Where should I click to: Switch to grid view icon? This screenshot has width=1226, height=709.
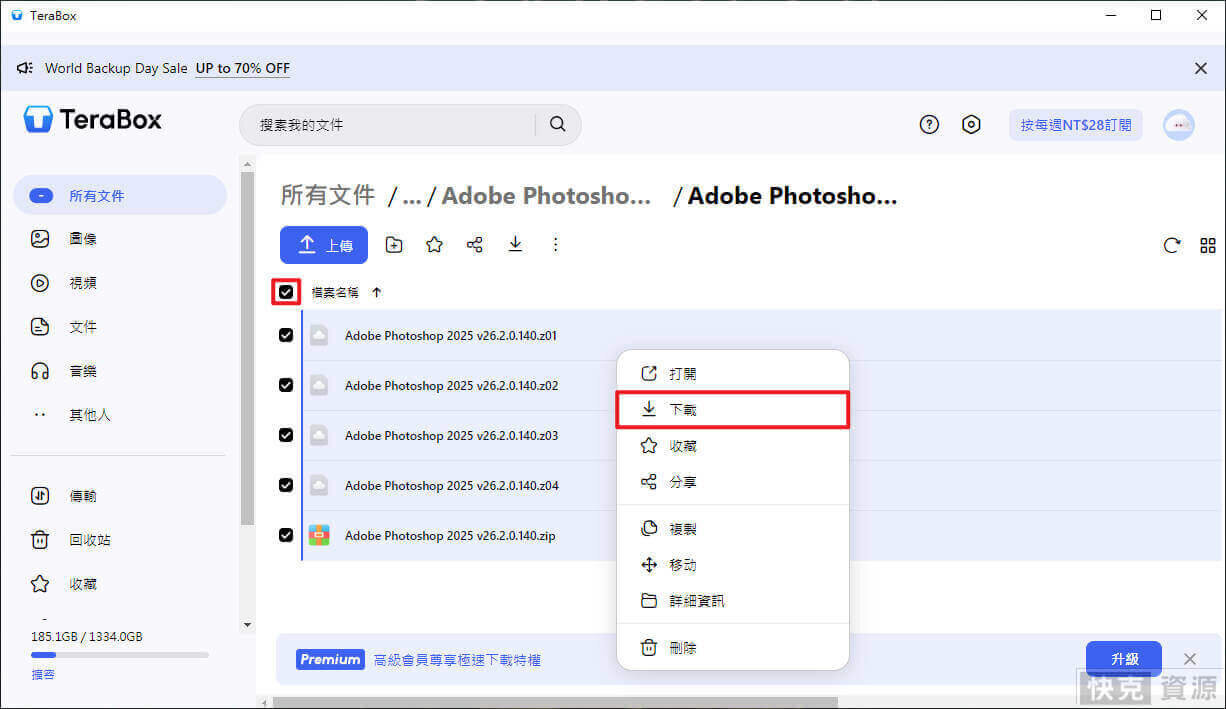click(x=1208, y=245)
